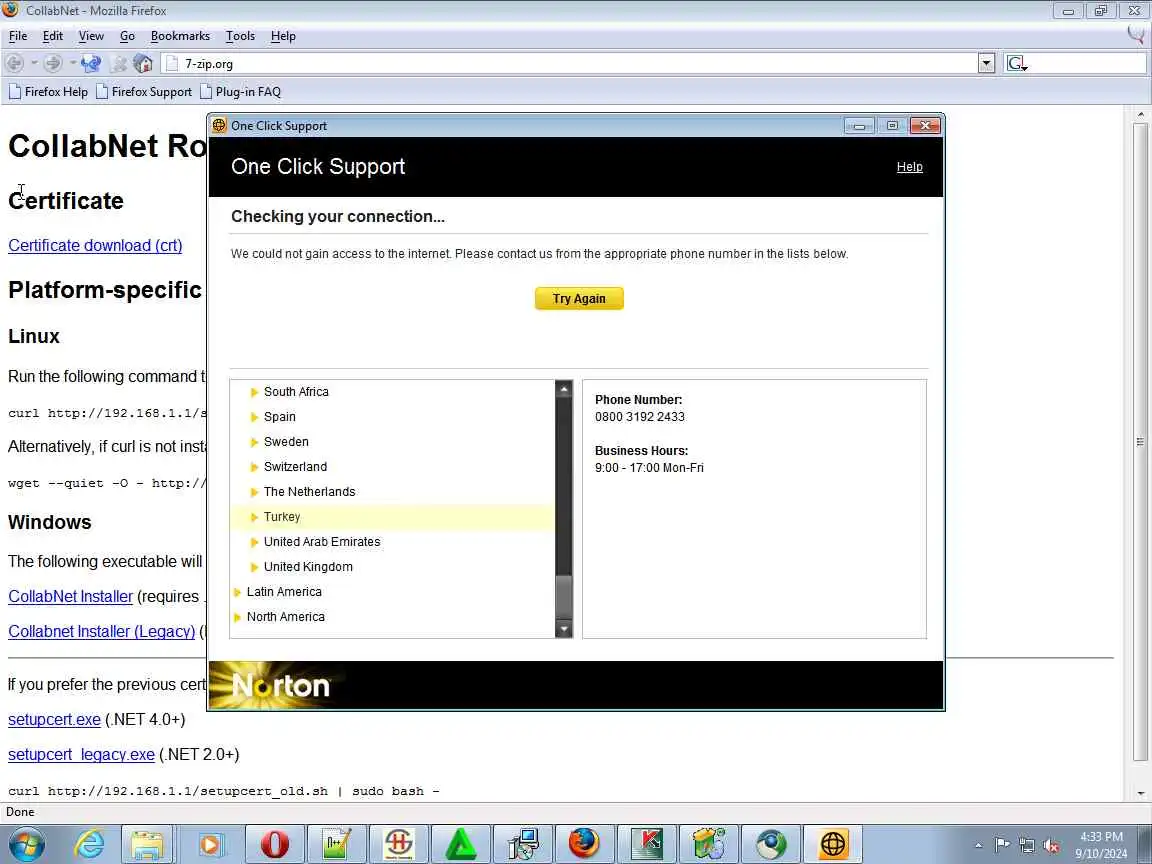The width and height of the screenshot is (1152, 864).
Task: Click the Firefox Forward arrow button
Action: pos(52,63)
